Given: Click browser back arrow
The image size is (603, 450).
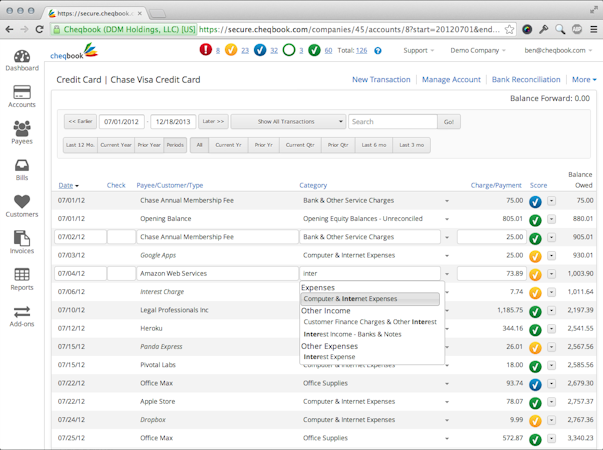Looking at the screenshot, I should tap(10, 29).
